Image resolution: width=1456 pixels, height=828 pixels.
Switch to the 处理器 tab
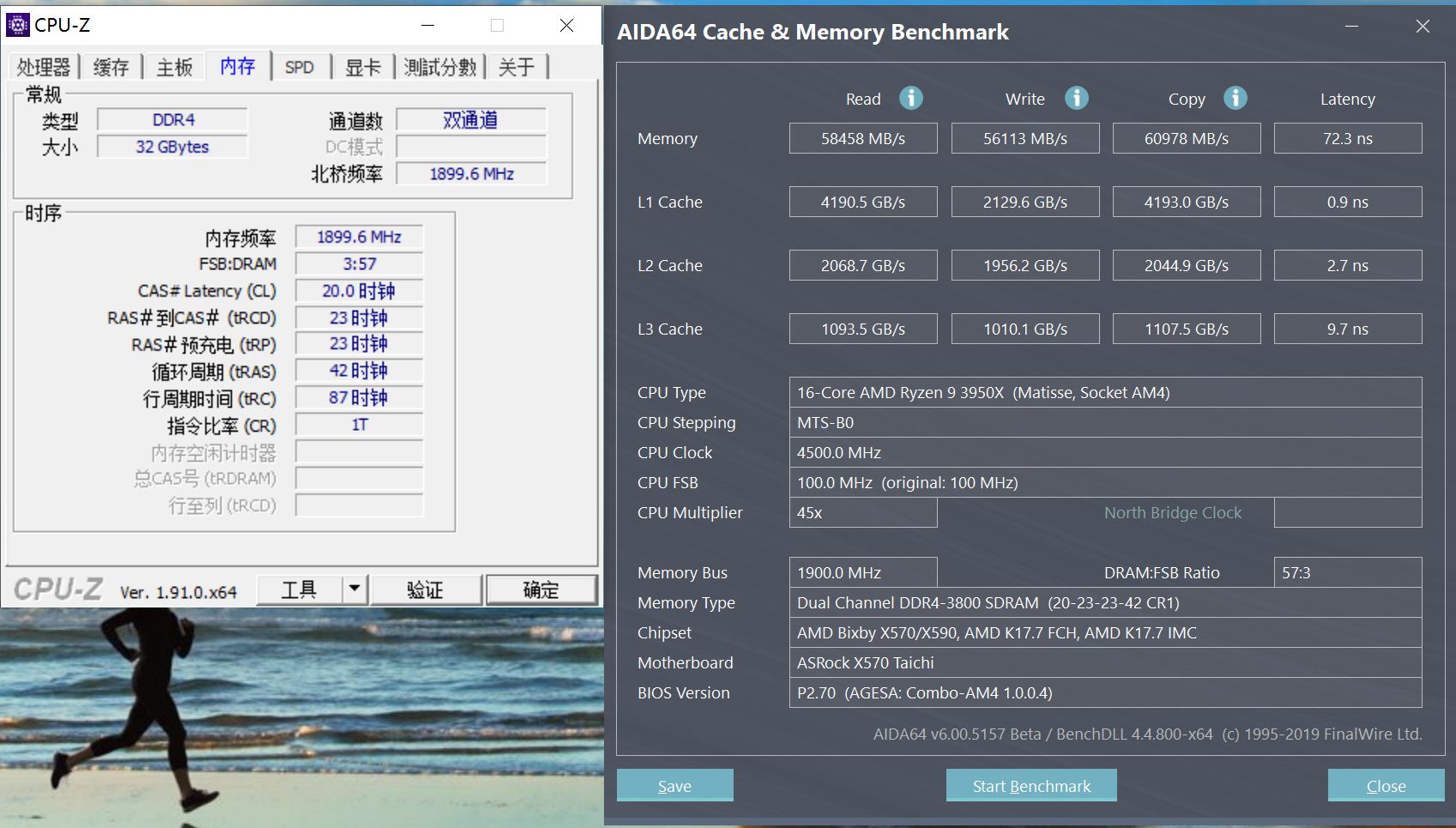[42, 67]
